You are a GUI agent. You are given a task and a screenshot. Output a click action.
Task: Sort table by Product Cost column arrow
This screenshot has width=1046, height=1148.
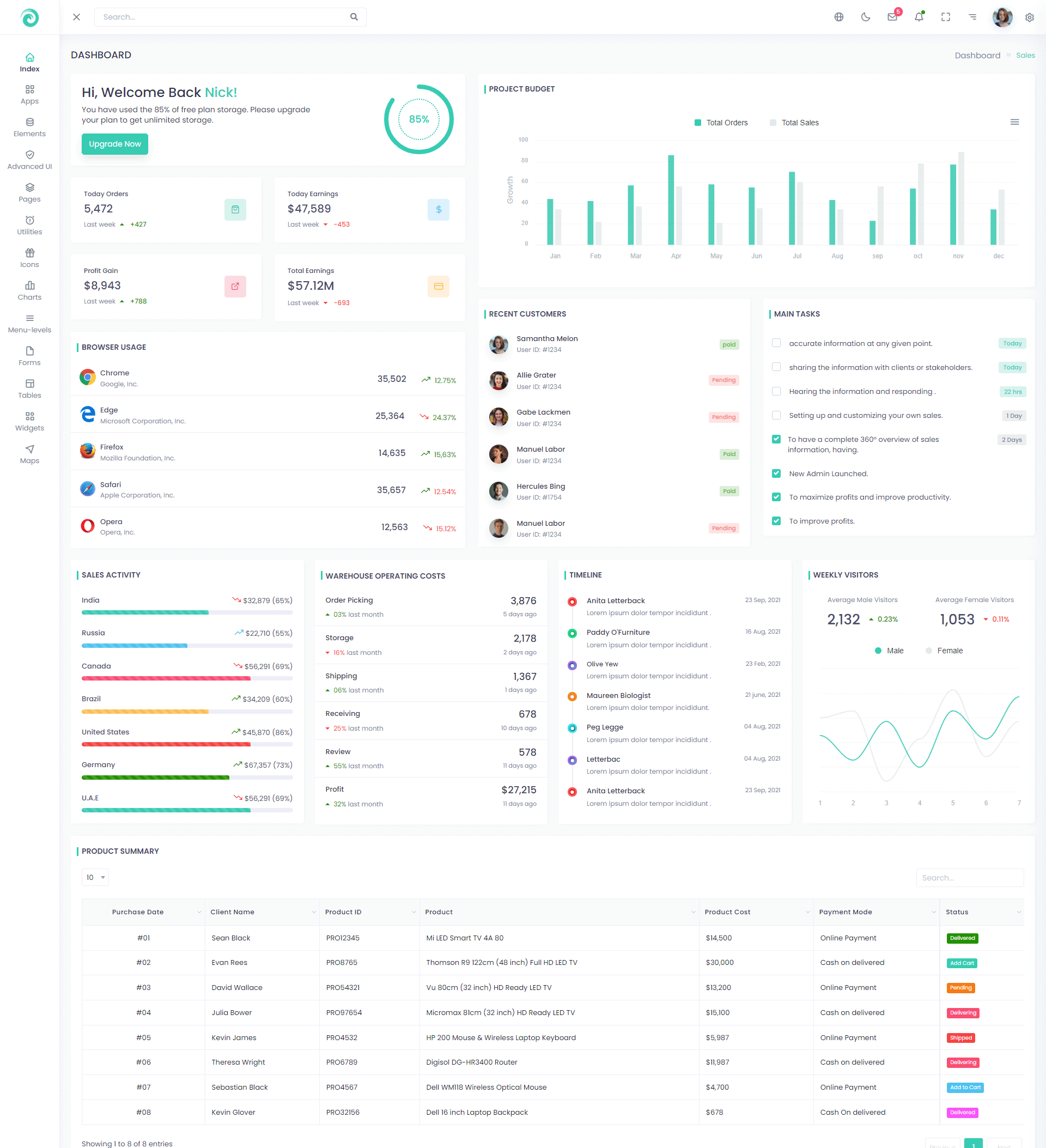pos(807,912)
